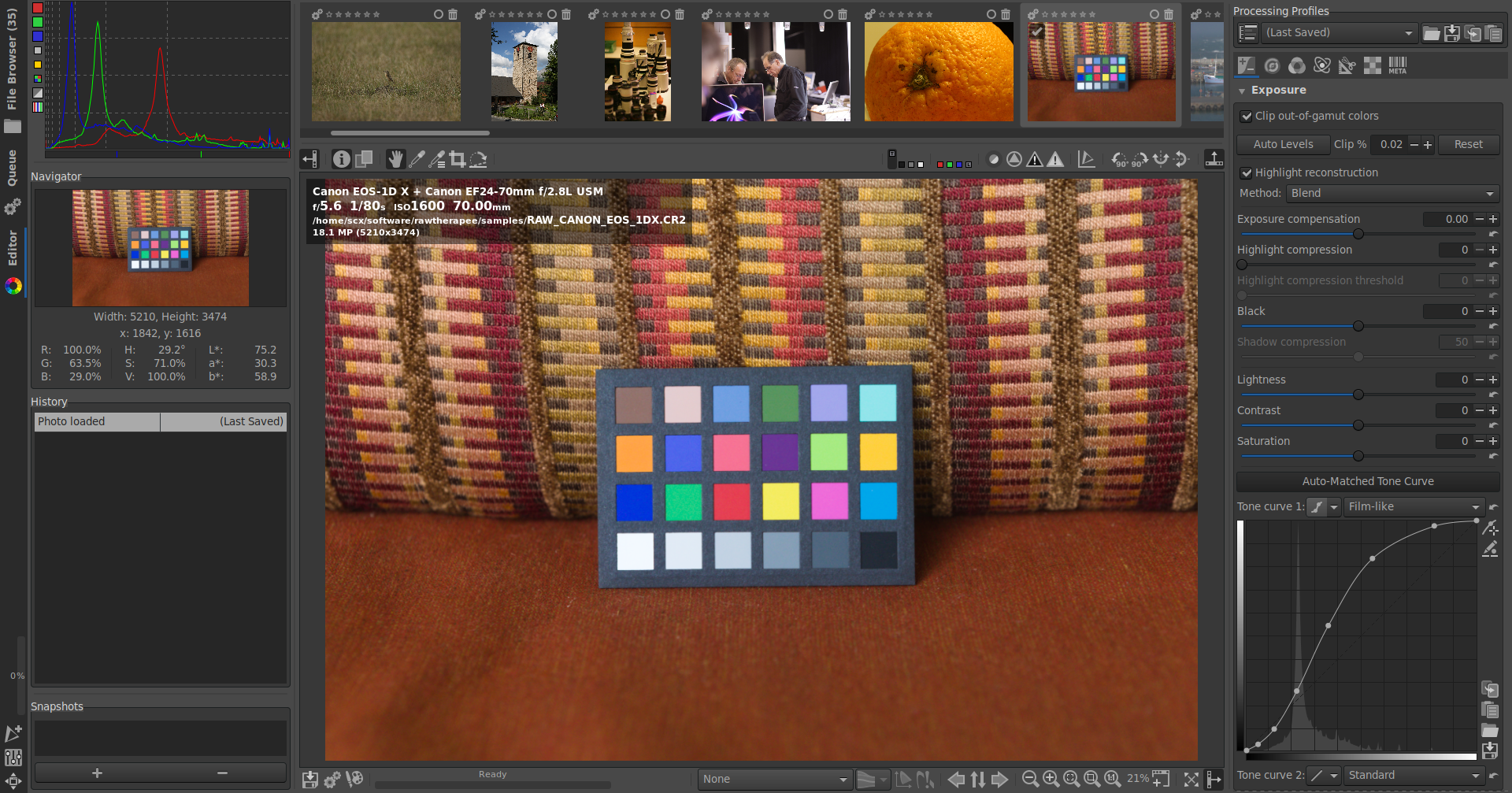
Task: Hide the left panel using arrow icon
Action: tap(309, 159)
